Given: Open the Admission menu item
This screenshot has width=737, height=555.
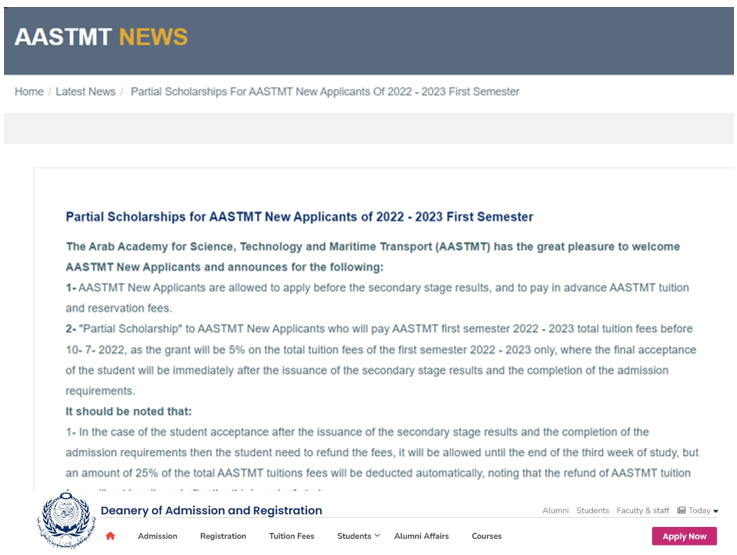Looking at the screenshot, I should point(157,536).
